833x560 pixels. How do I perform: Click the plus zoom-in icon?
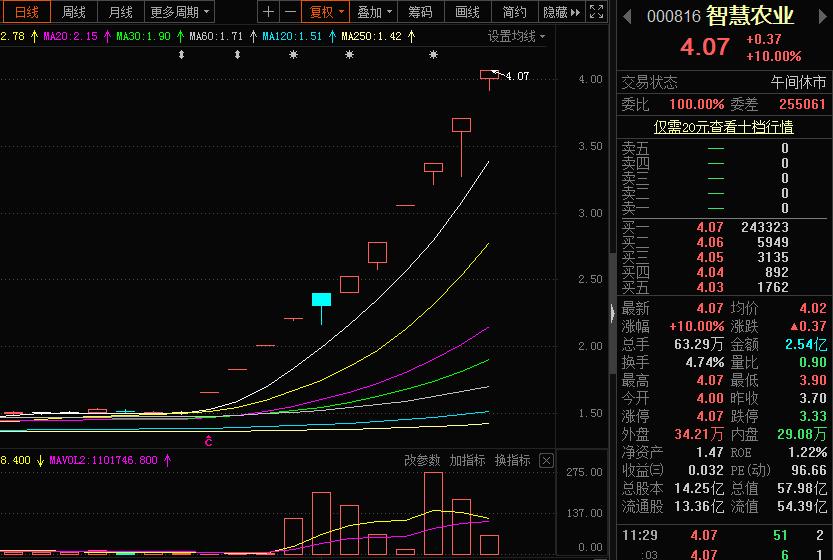point(268,12)
